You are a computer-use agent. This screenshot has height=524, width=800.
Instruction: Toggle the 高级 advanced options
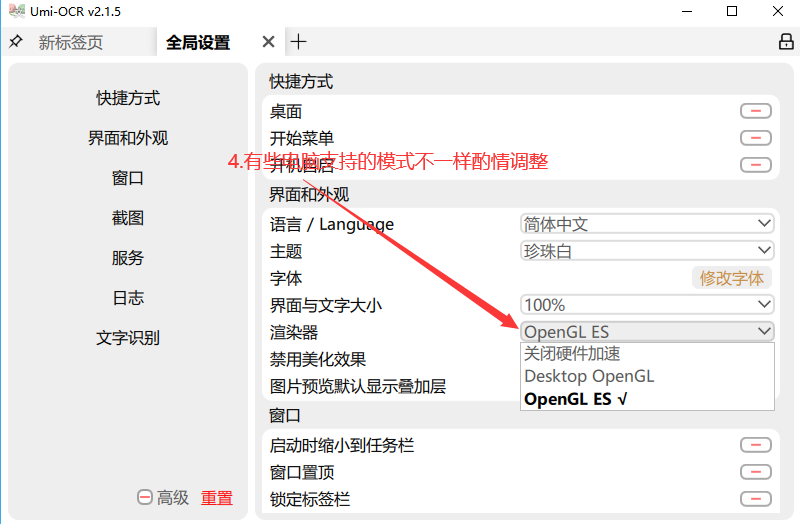point(163,497)
